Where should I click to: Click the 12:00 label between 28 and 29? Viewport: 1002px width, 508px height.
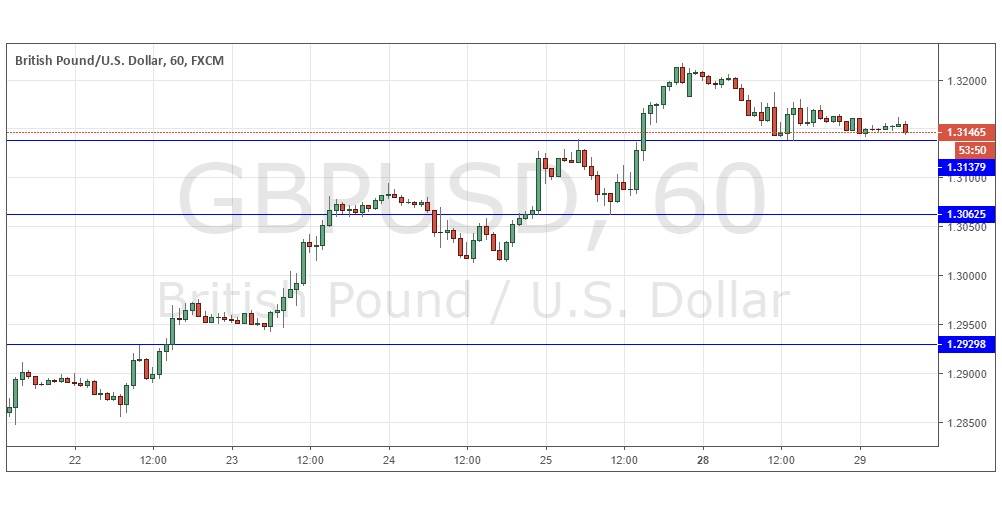click(x=781, y=461)
